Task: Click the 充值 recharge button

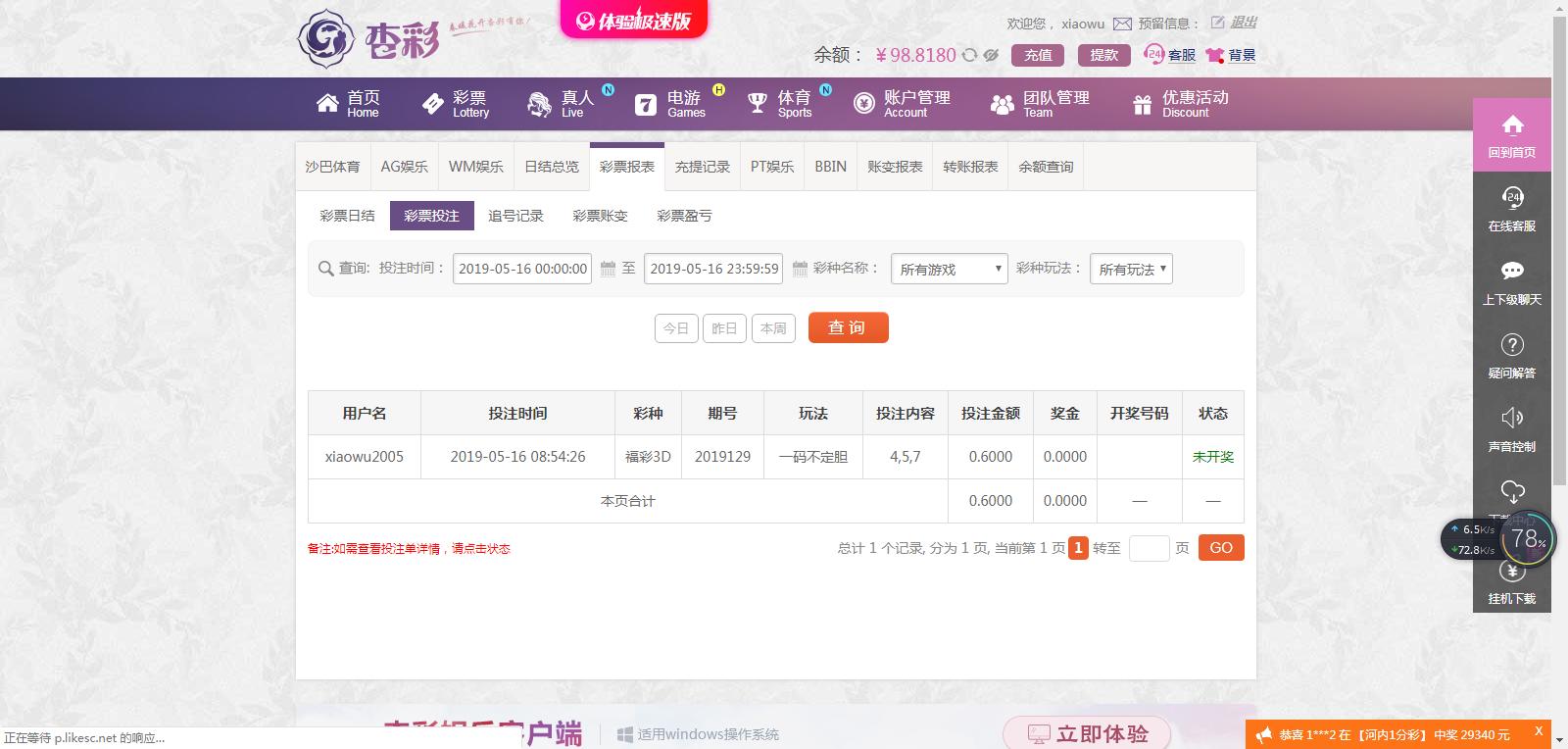Action: (x=1038, y=55)
